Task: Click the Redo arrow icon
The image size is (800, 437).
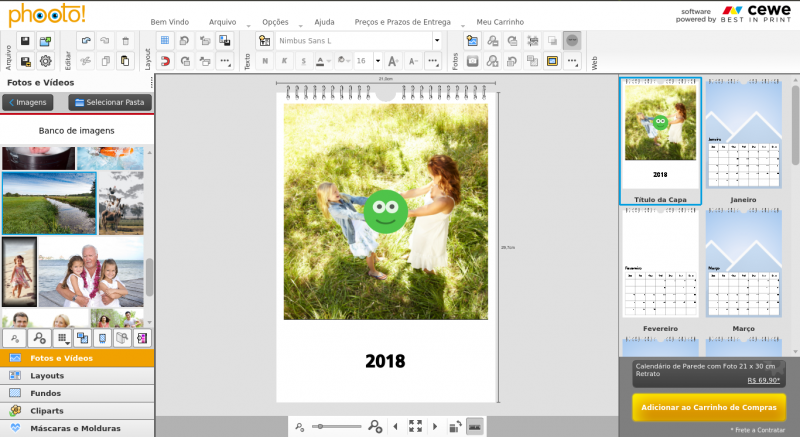Action: [x=105, y=41]
